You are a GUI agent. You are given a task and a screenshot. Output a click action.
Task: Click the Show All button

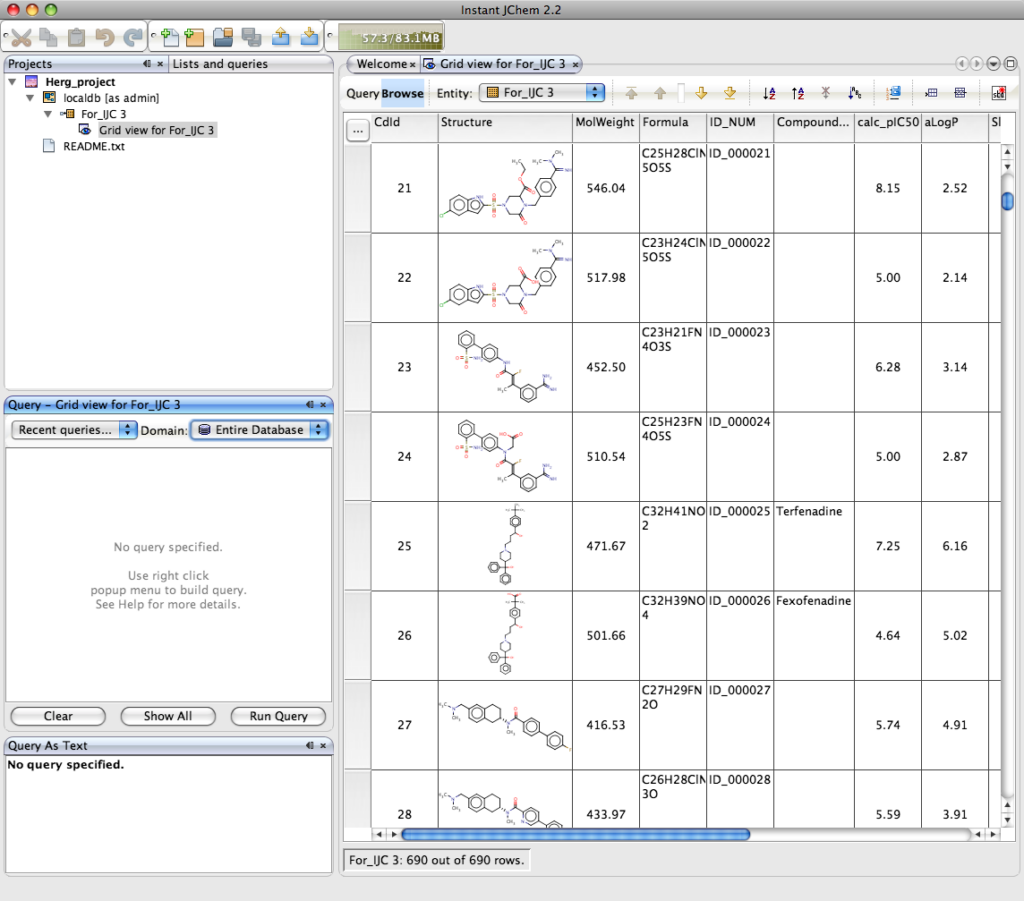point(167,716)
